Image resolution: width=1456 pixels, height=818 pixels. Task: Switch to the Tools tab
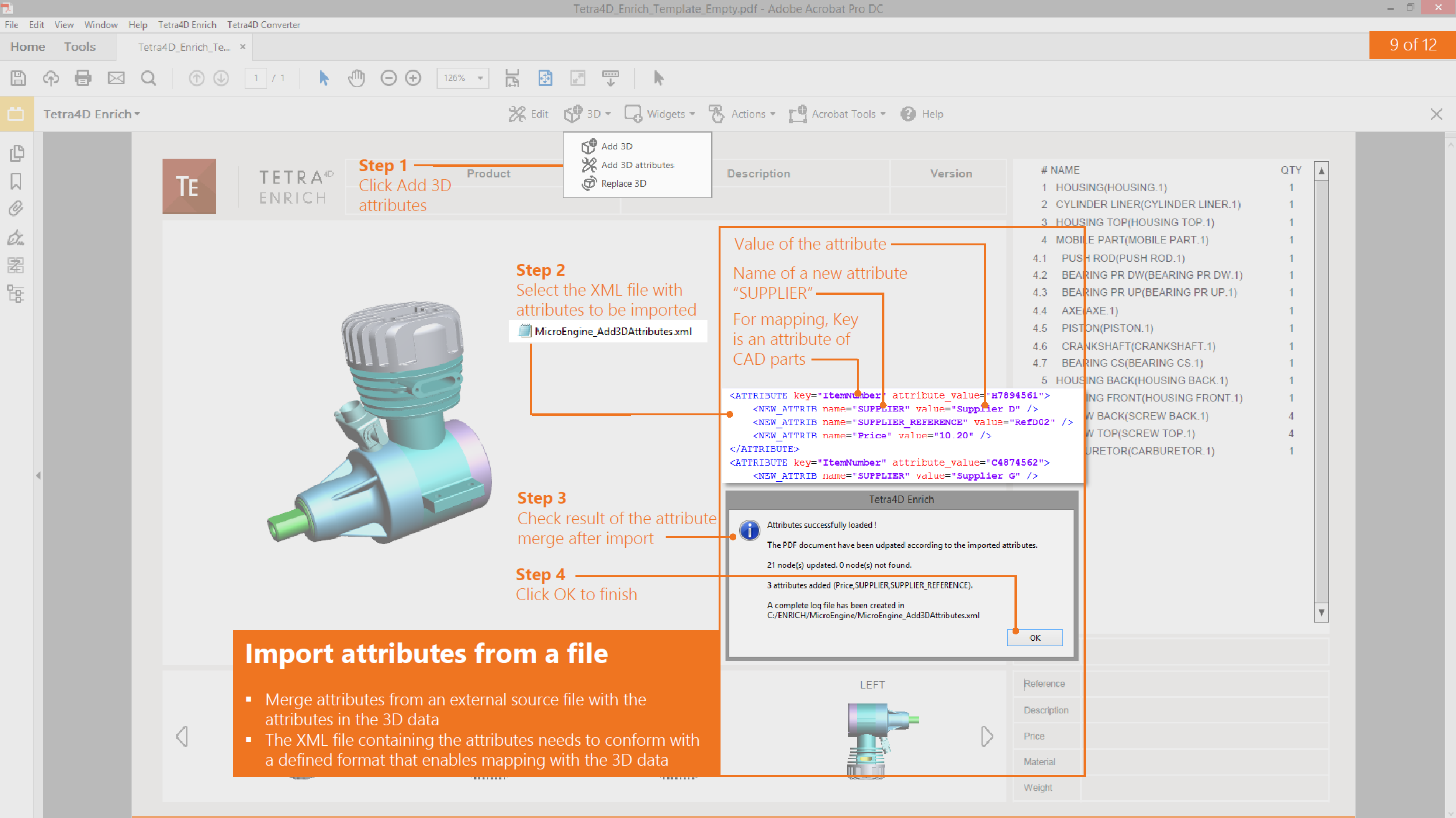[80, 47]
